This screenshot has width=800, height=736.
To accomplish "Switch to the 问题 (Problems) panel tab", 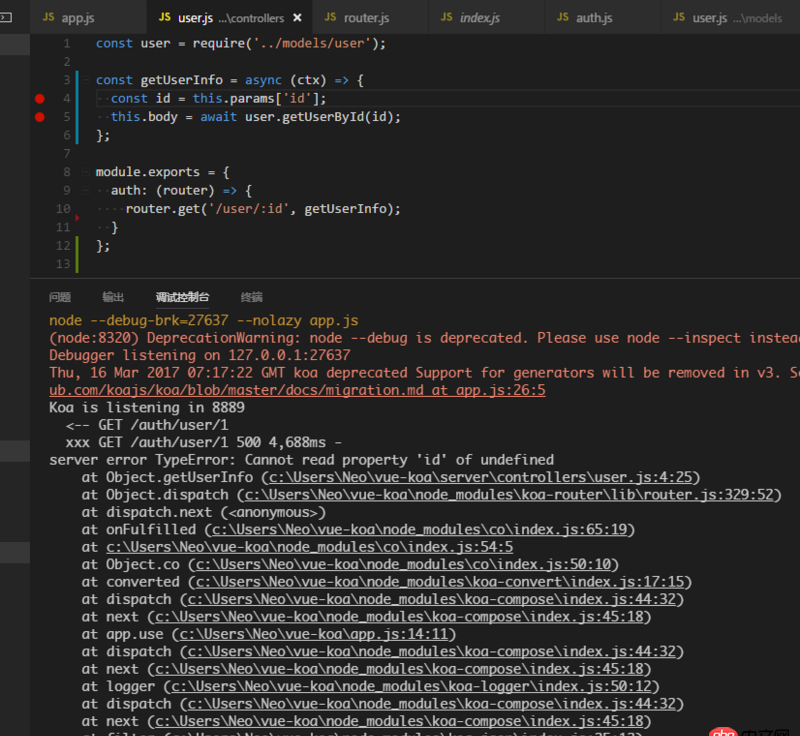I will click(62, 296).
